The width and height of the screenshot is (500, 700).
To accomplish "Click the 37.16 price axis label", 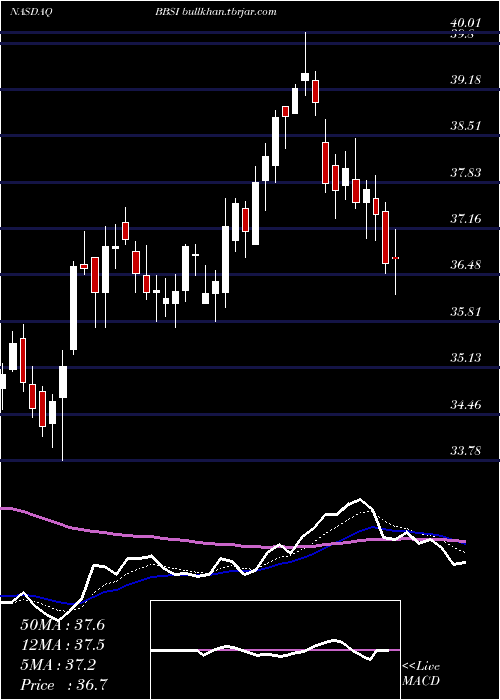I will coord(466,218).
